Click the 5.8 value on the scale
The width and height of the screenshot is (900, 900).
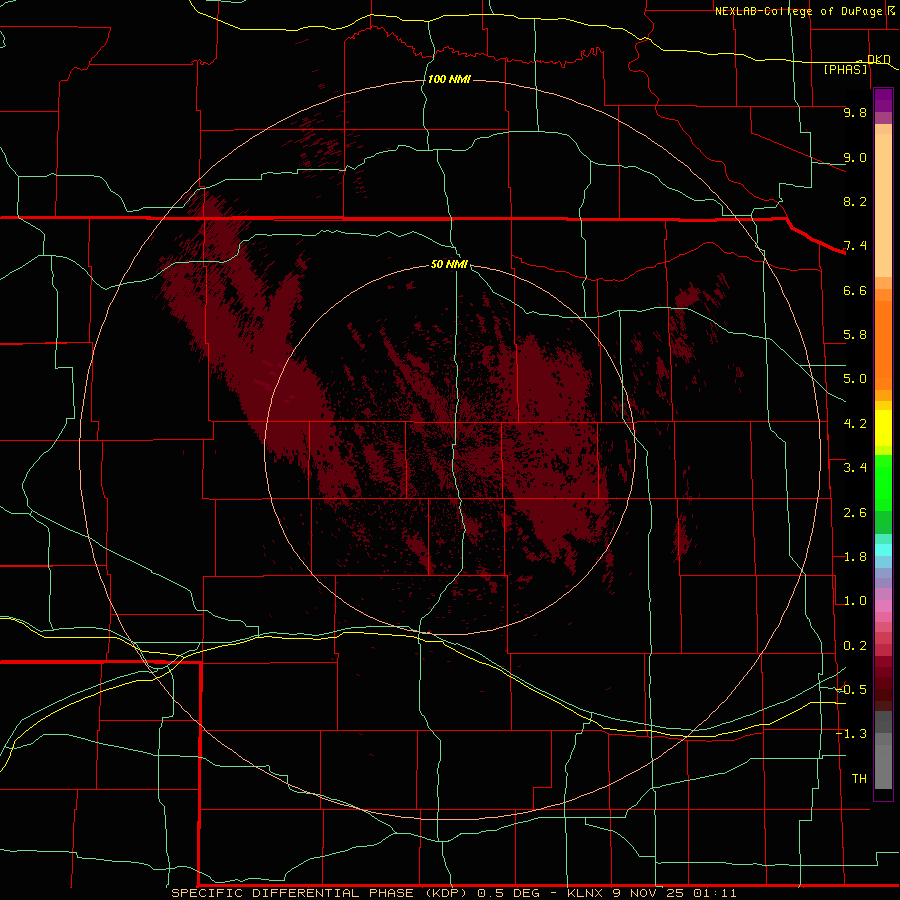(855, 335)
